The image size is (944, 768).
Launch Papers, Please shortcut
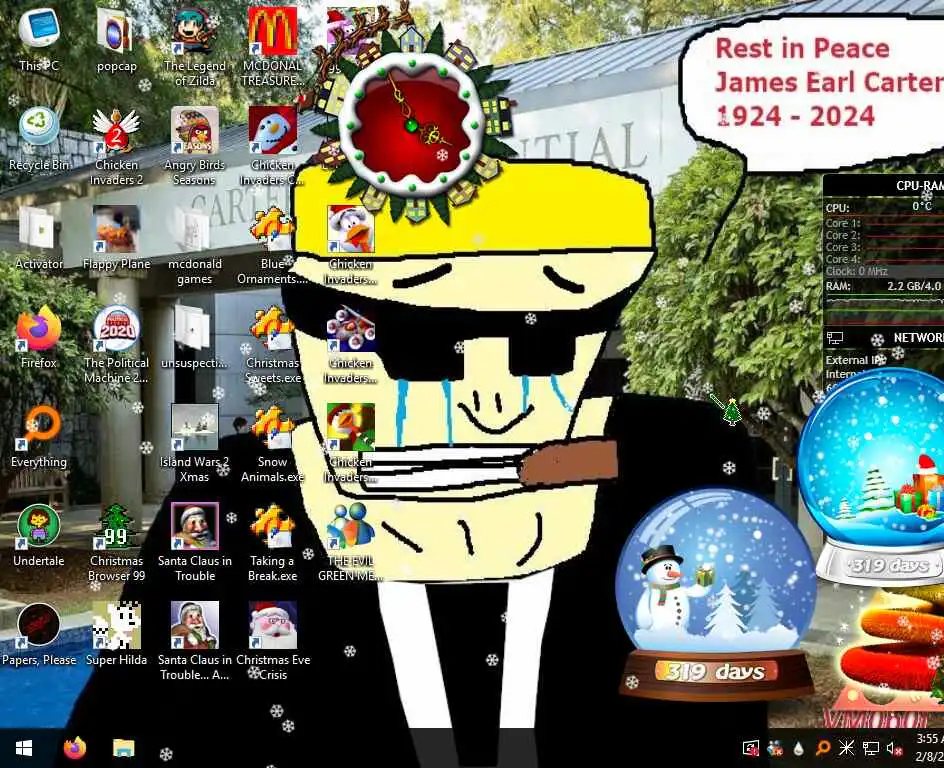[39, 634]
